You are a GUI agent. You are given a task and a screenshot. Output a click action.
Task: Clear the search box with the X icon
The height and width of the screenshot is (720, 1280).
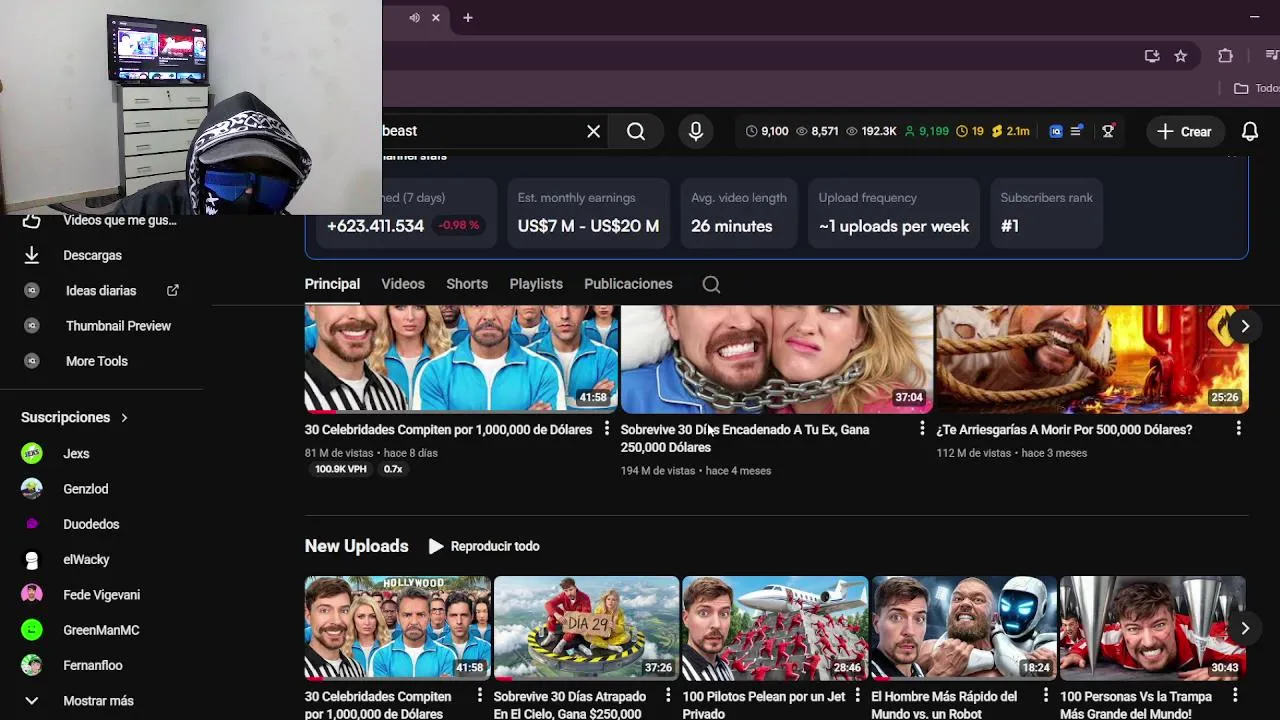593,131
